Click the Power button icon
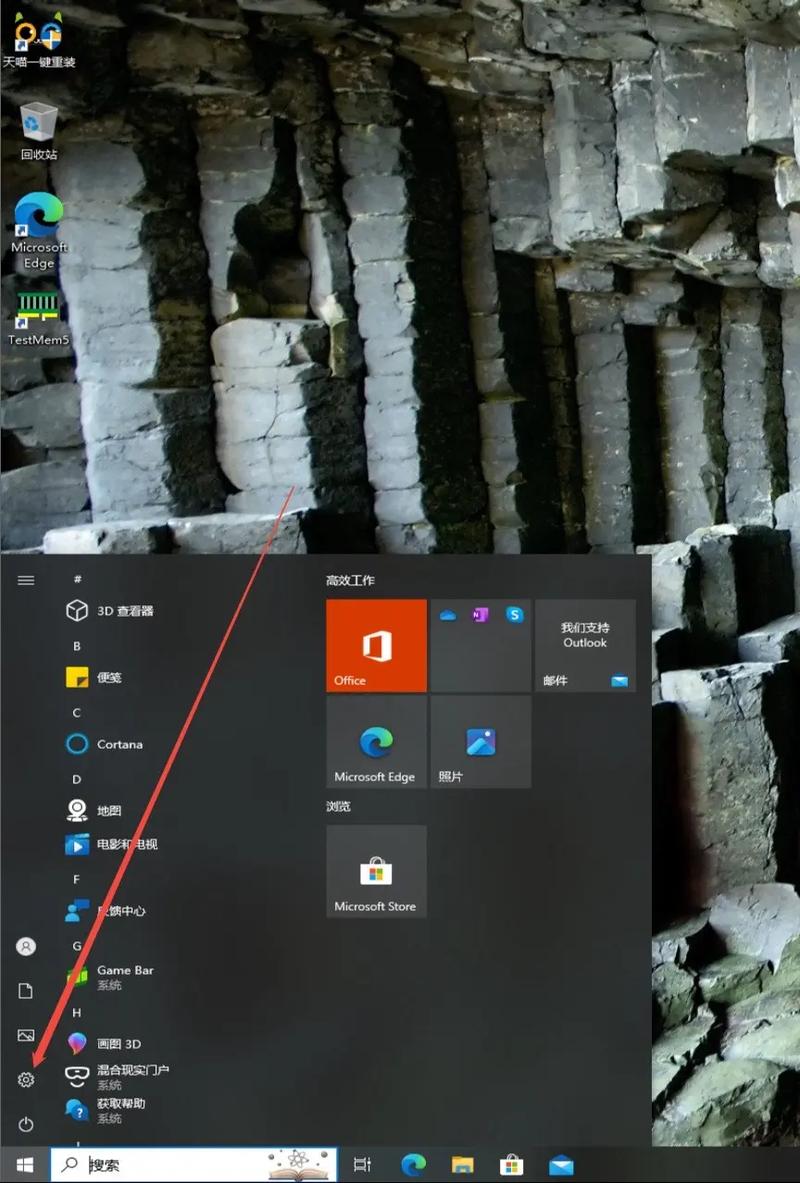800x1183 pixels. click(26, 1125)
